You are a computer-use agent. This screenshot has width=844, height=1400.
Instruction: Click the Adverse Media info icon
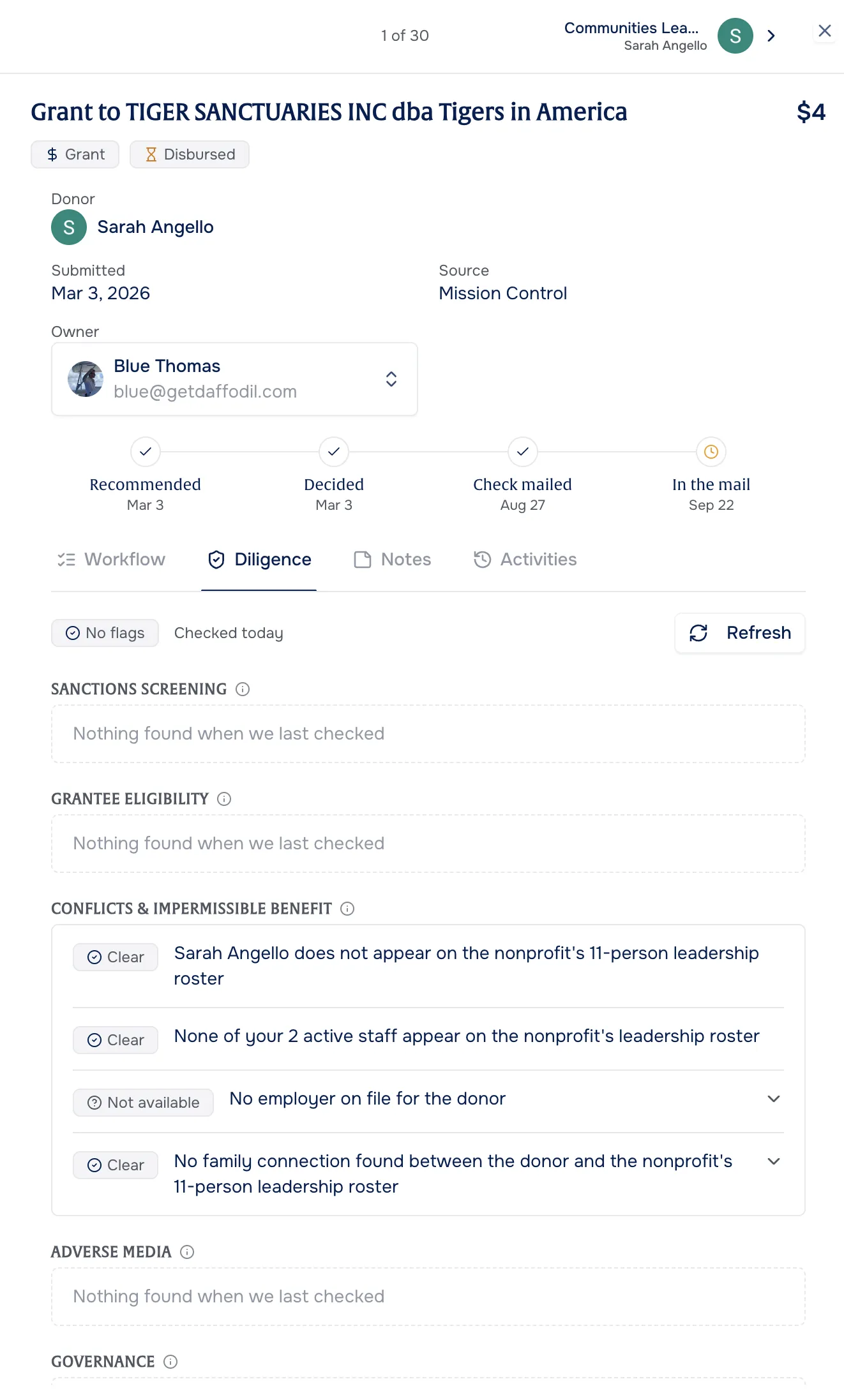tap(187, 1252)
